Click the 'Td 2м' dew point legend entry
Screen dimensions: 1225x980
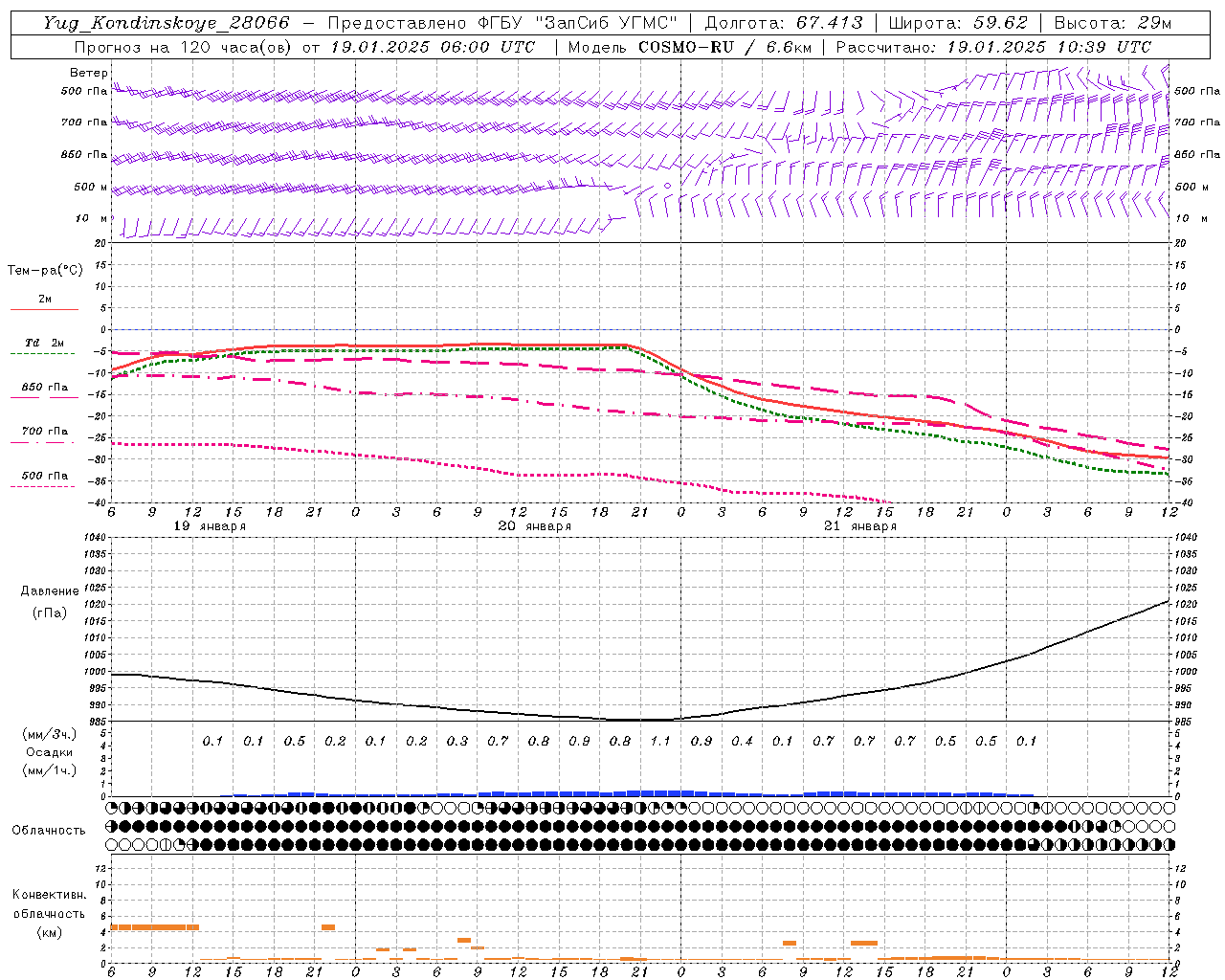(45, 343)
